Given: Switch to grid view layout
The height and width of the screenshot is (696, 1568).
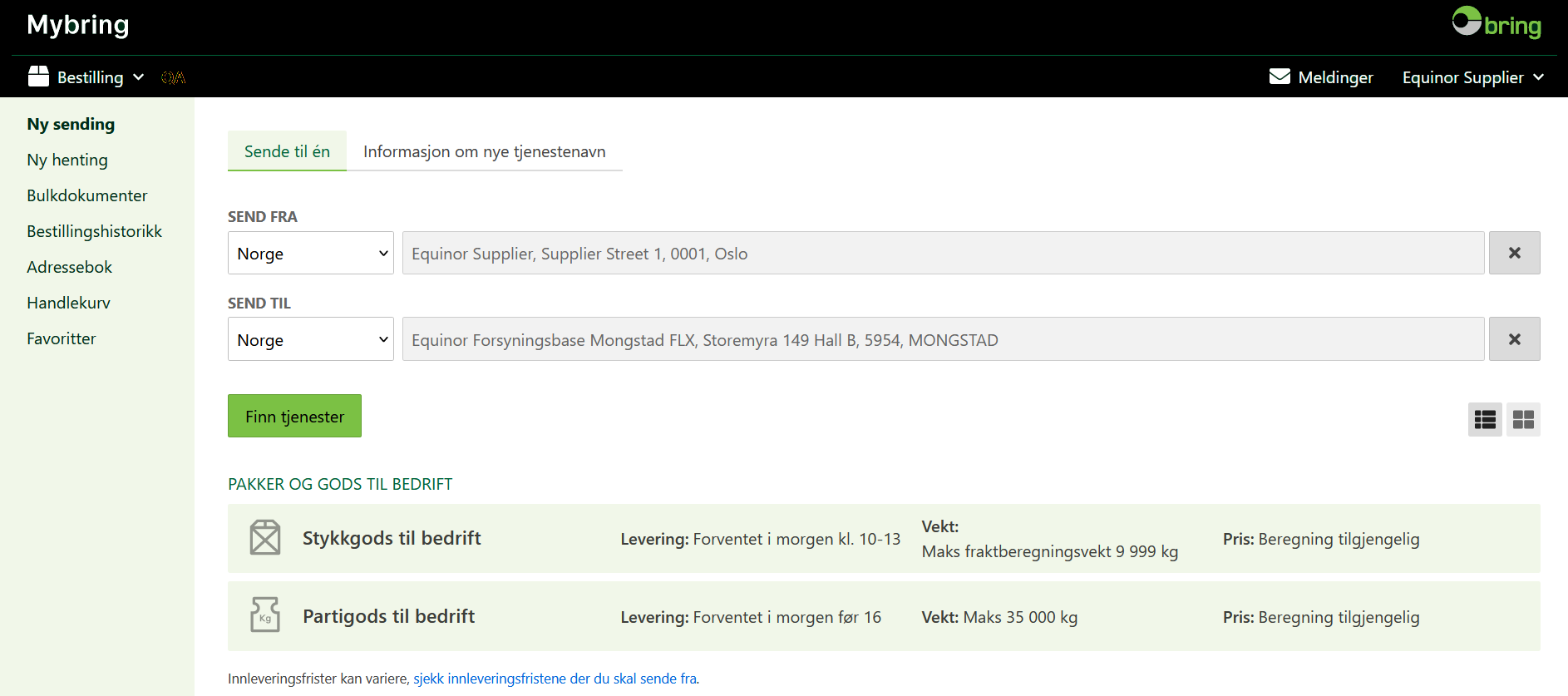Looking at the screenshot, I should click(x=1523, y=419).
